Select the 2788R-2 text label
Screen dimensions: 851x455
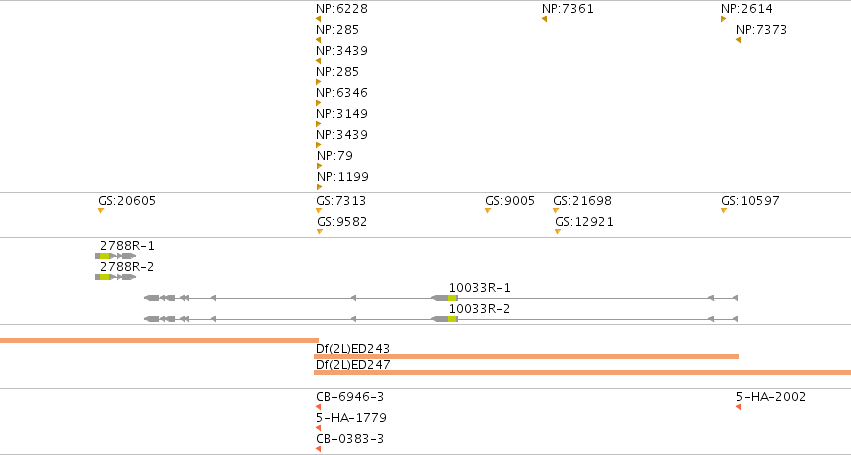click(127, 267)
